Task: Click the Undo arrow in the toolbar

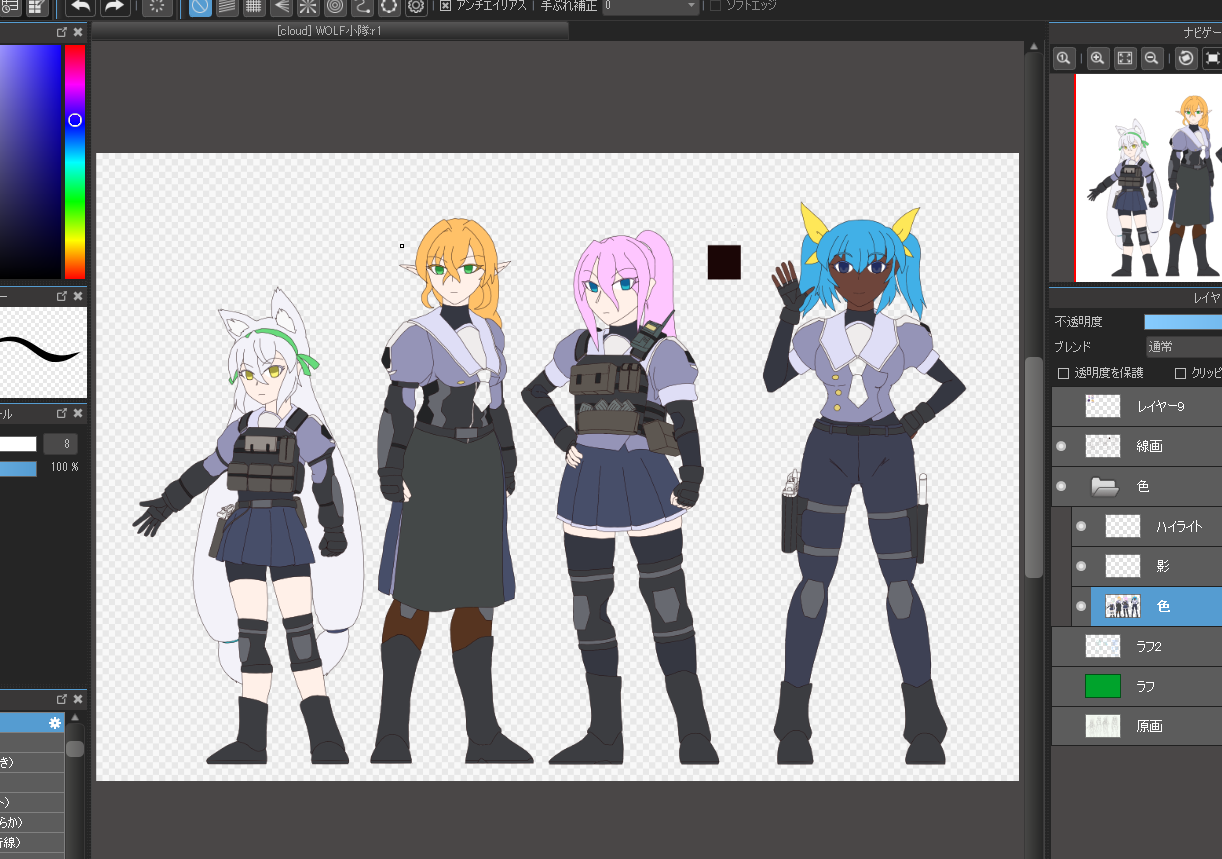Action: [81, 6]
